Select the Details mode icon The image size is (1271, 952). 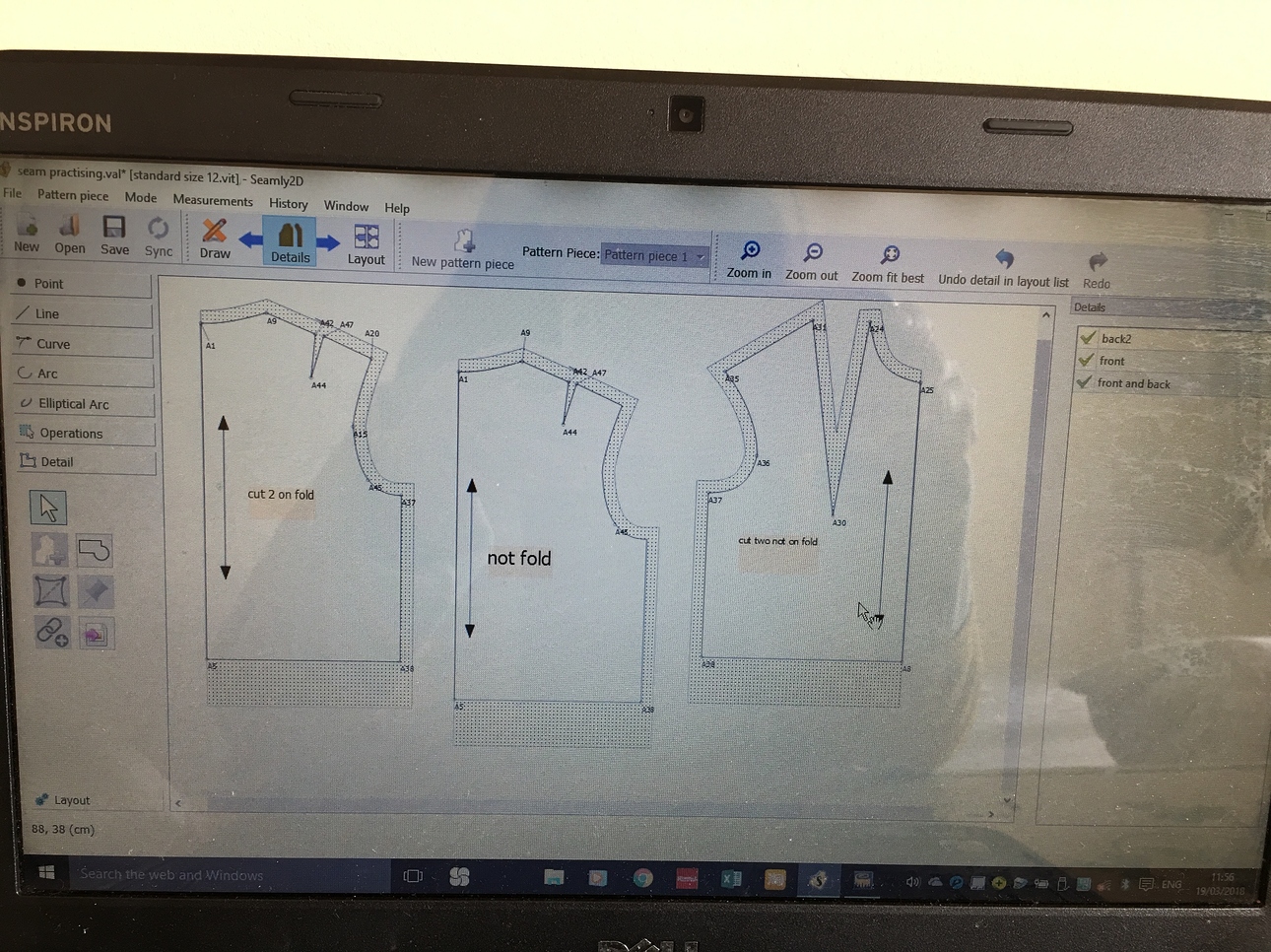(289, 237)
